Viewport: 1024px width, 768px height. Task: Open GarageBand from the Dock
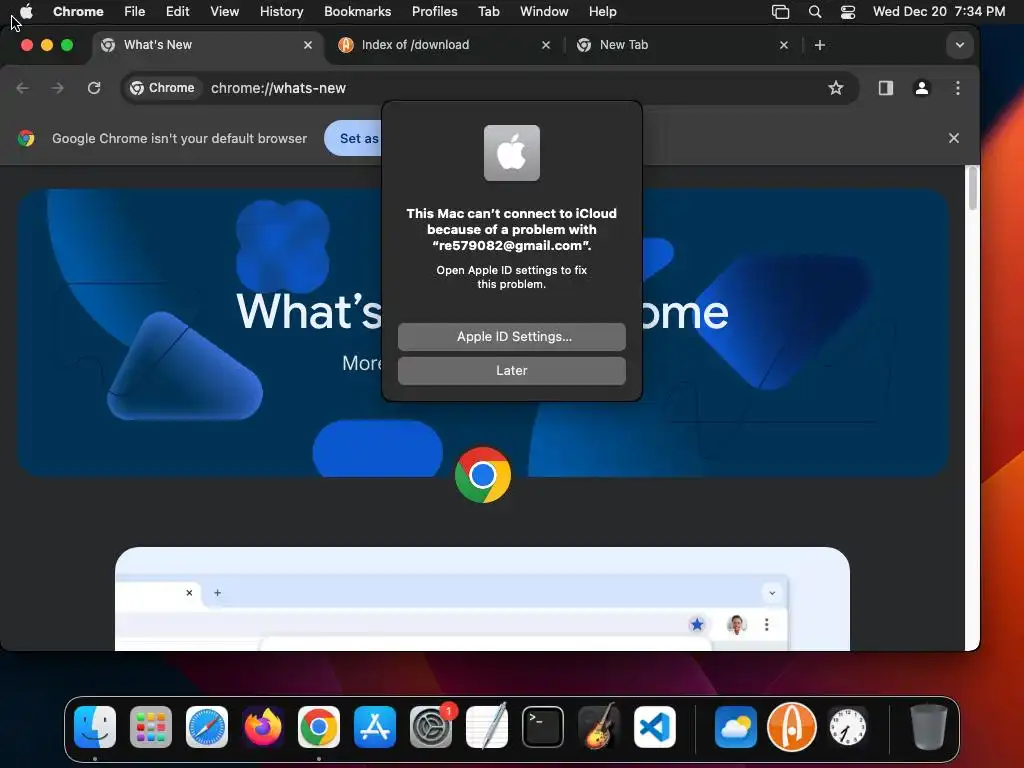coord(599,727)
